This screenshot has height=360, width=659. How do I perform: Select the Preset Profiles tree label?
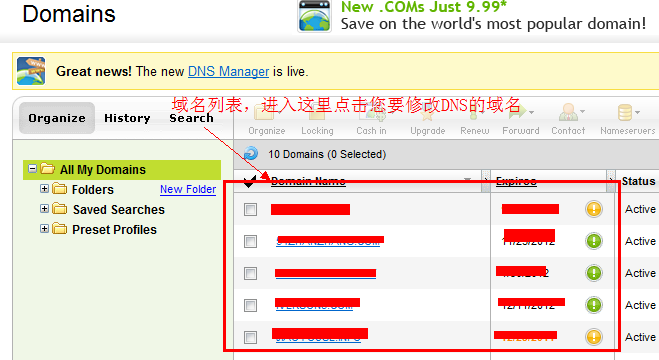coord(114,229)
